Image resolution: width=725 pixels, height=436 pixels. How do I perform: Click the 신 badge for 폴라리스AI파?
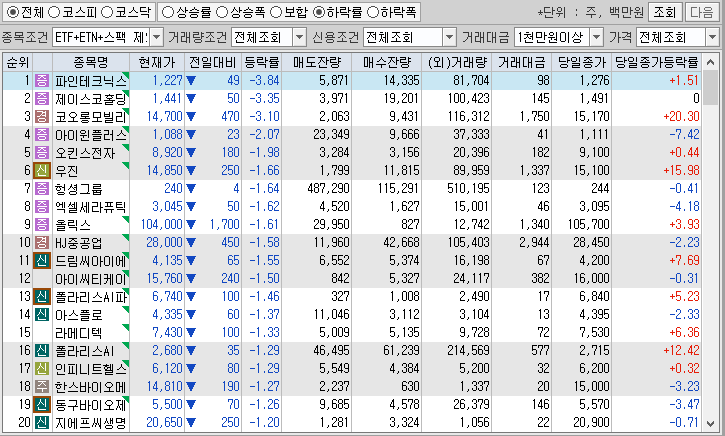[42, 297]
